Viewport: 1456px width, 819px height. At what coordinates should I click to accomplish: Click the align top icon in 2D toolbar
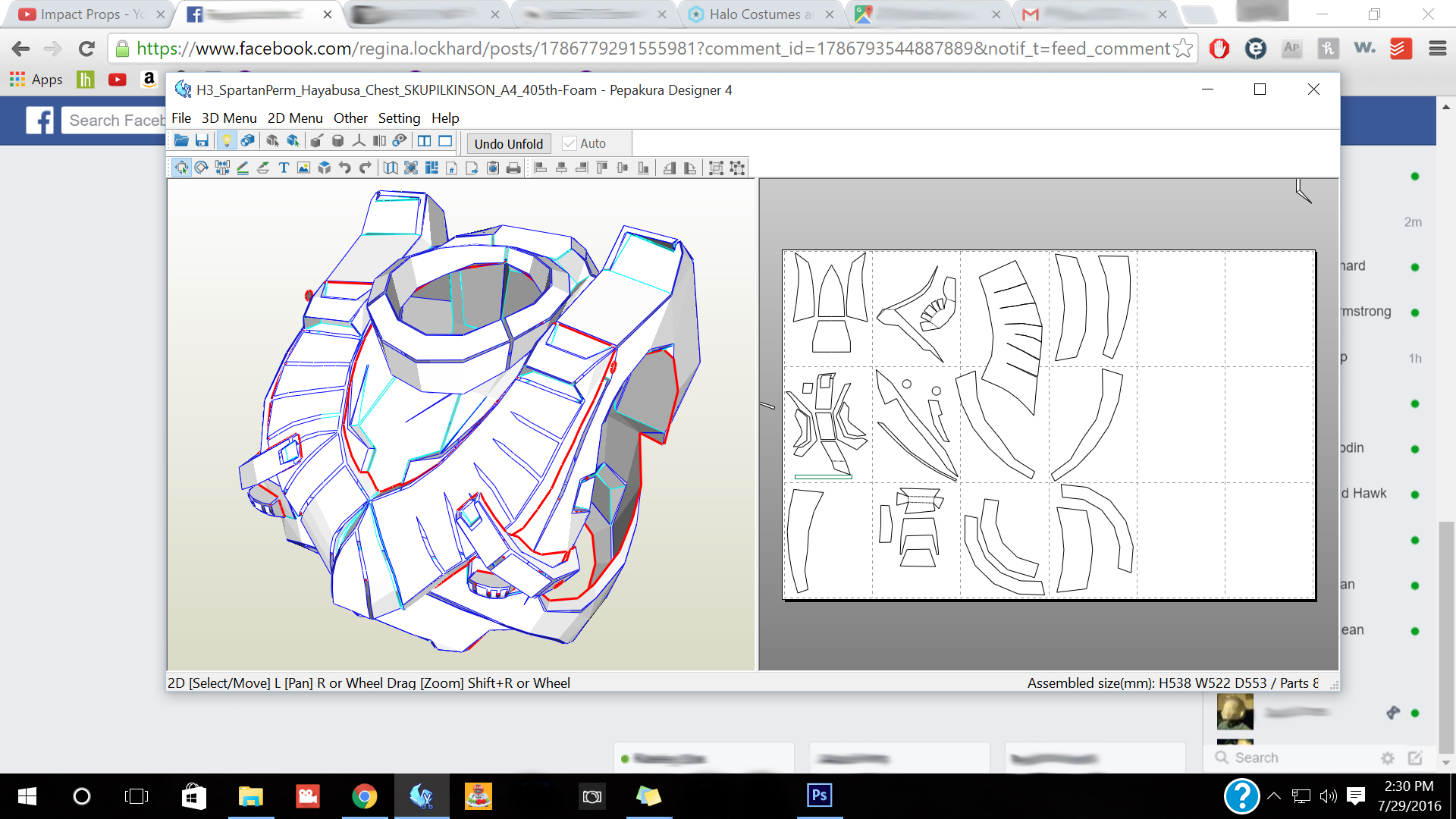pyautogui.click(x=602, y=168)
